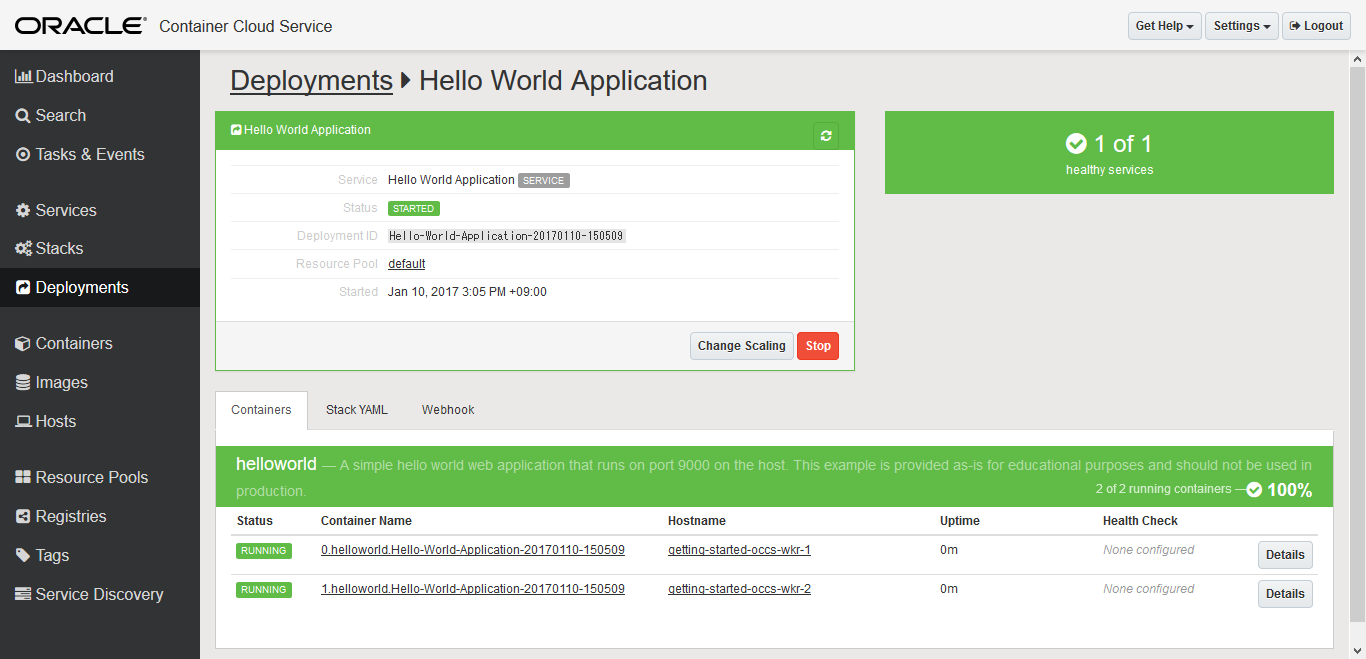The image size is (1366, 659).
Task: Go to Tags page
Action: tap(100, 556)
